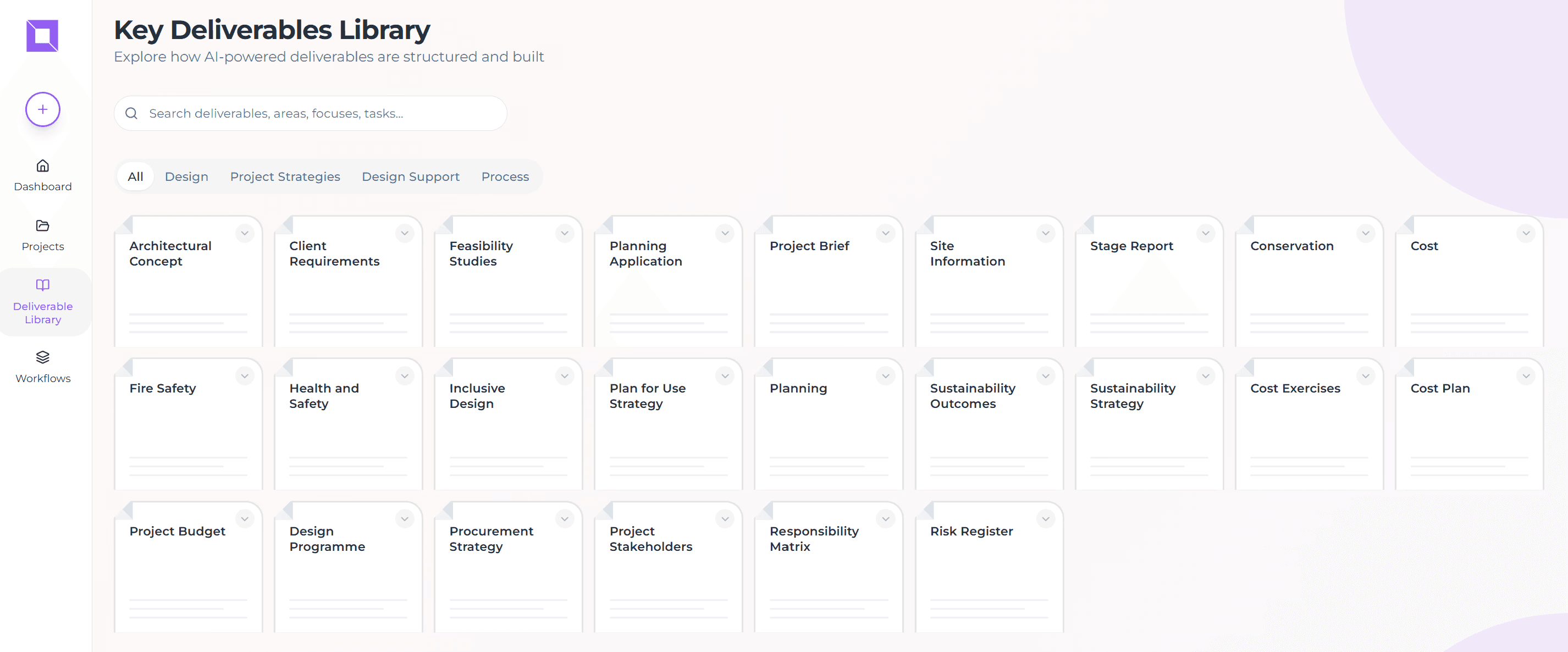This screenshot has height=652, width=1568.
Task: Open the Cost Plan deliverable card
Action: 1470,424
